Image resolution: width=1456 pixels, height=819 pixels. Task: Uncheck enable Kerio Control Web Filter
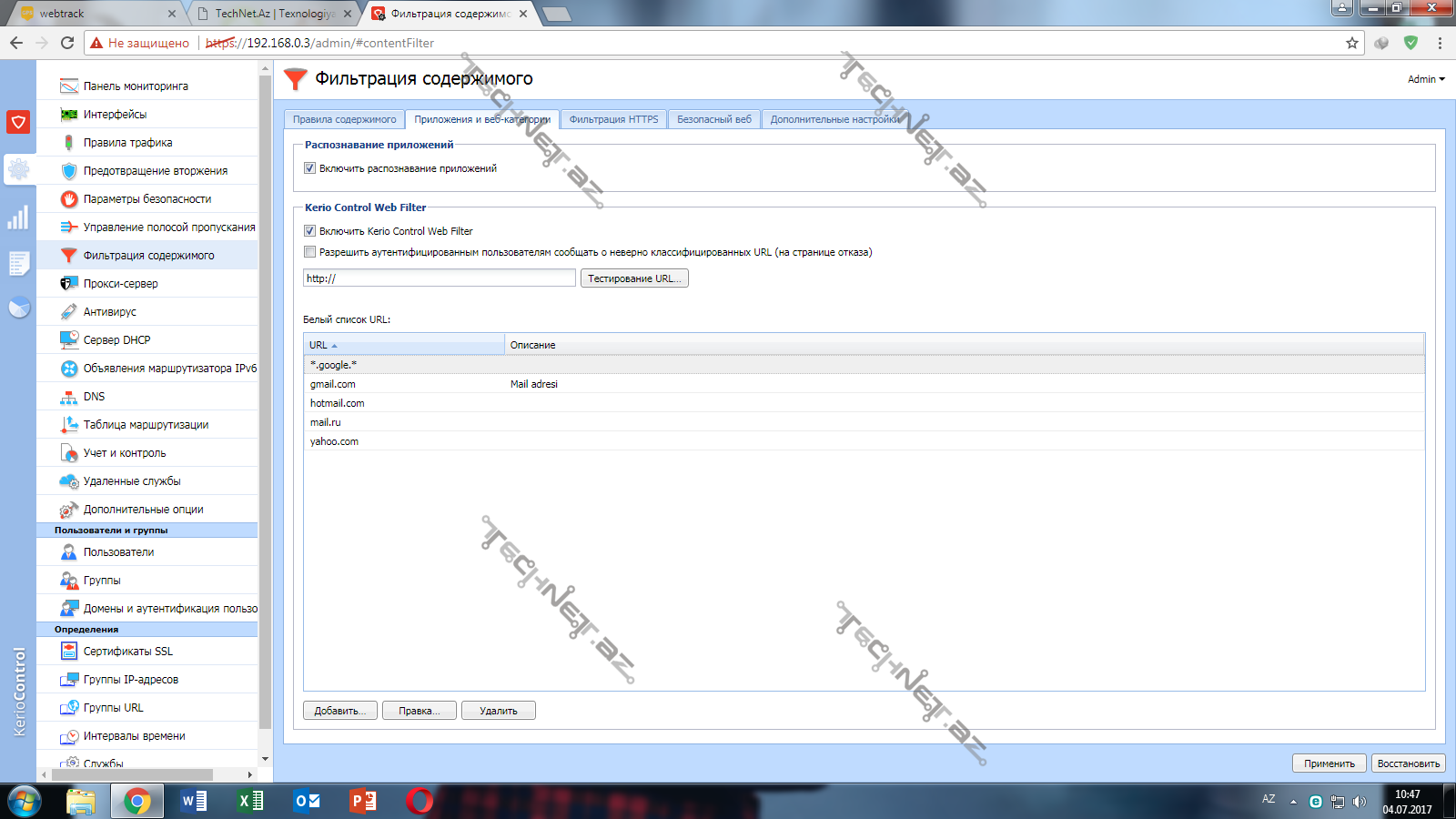310,231
